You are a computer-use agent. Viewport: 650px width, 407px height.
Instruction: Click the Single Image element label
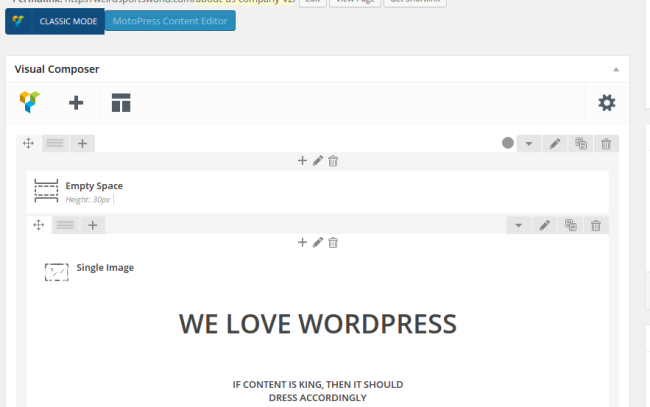pyautogui.click(x=105, y=268)
